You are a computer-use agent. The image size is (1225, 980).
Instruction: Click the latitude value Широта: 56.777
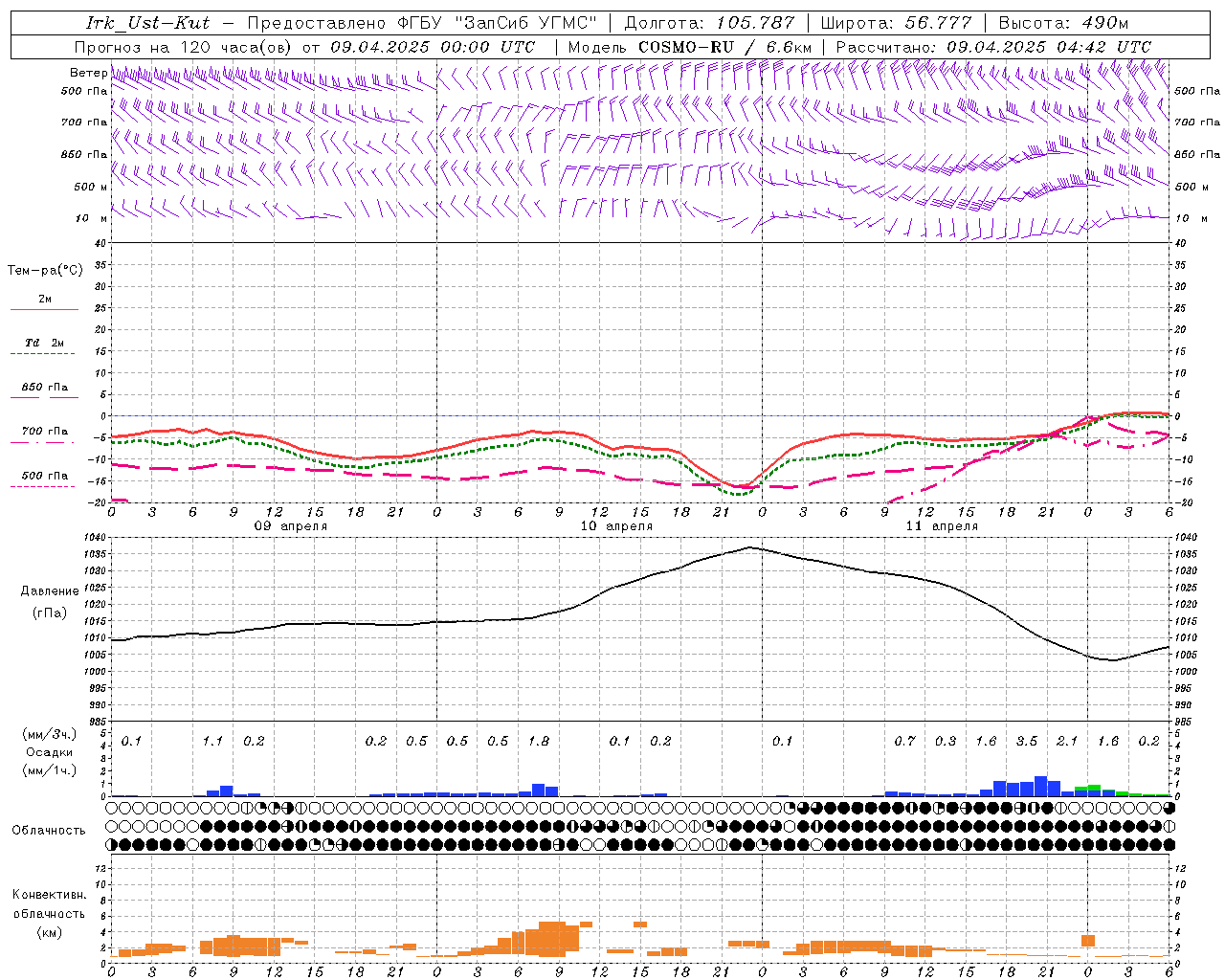(896, 22)
